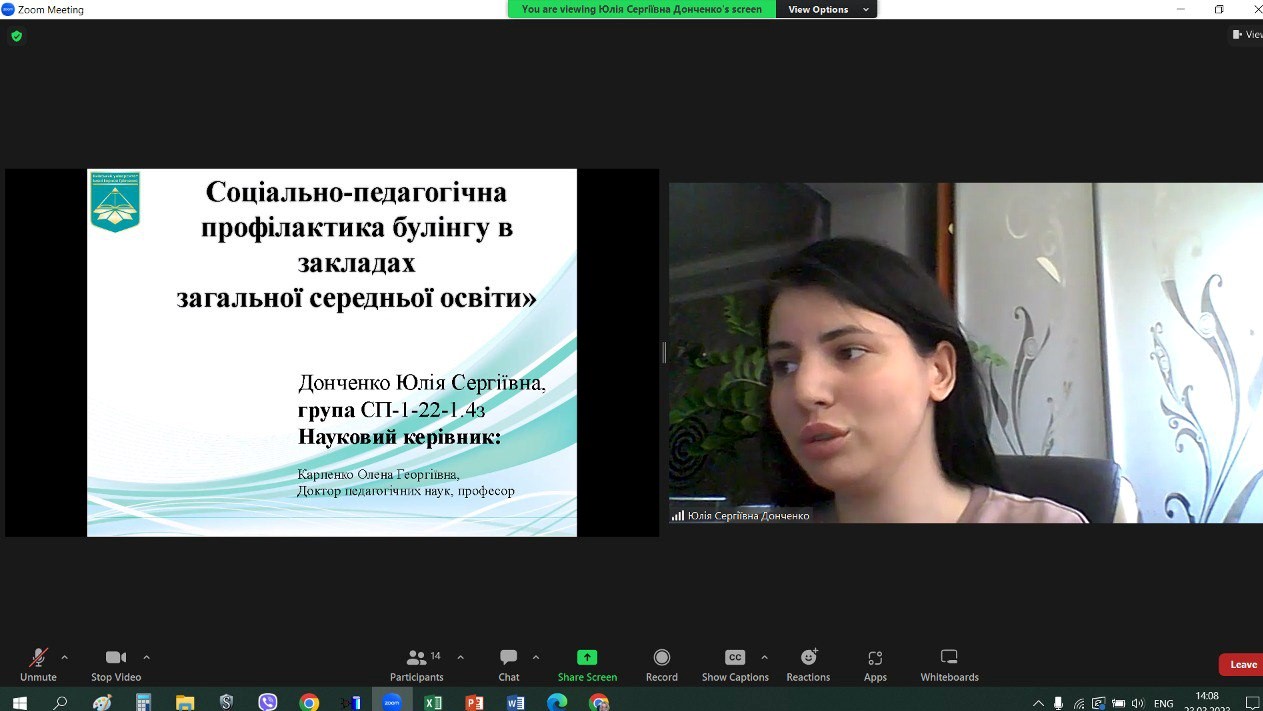Image resolution: width=1263 pixels, height=711 pixels.
Task: Click the View button at top right
Action: click(x=1246, y=34)
